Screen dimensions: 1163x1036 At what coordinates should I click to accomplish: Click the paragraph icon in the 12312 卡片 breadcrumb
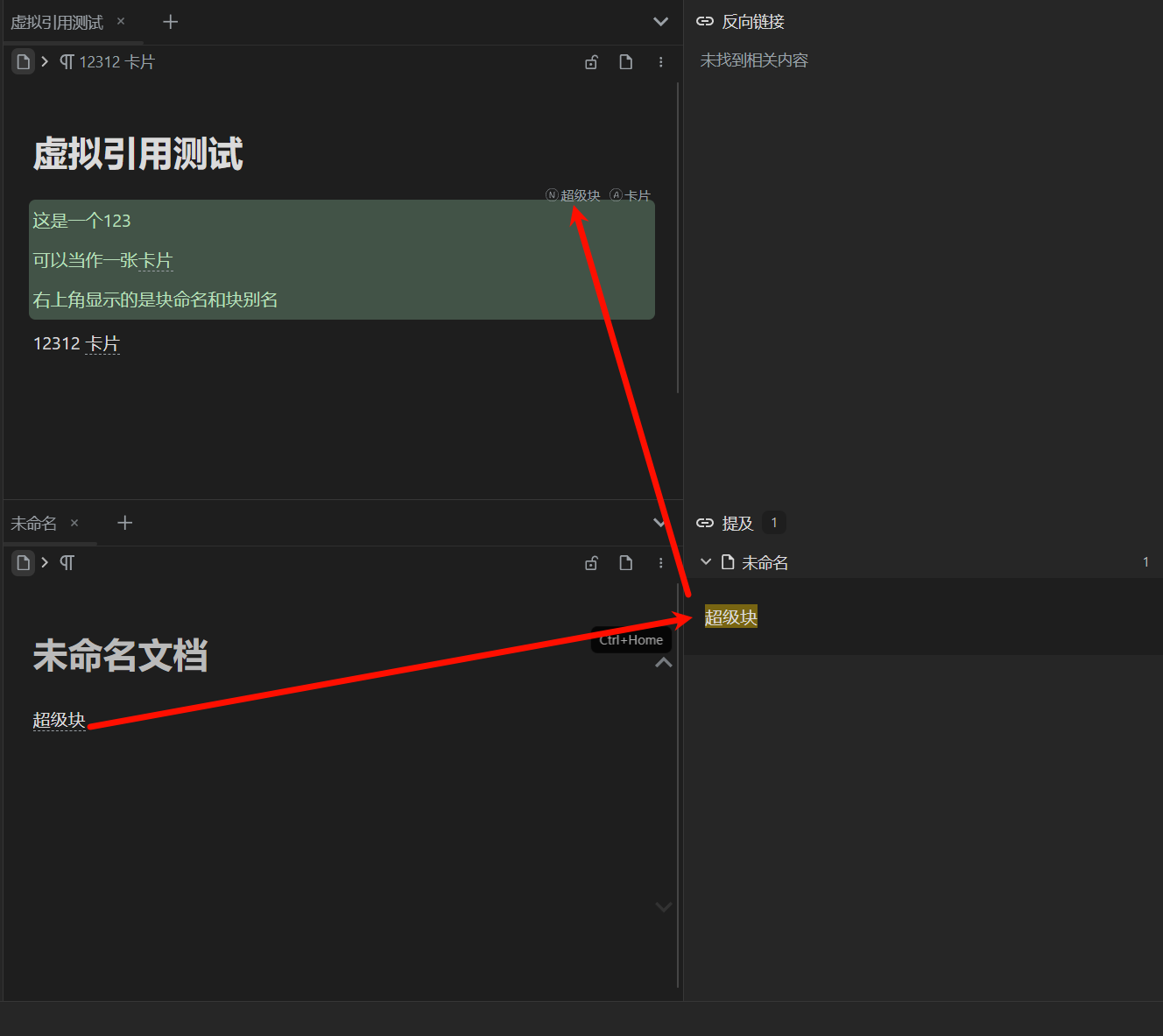point(66,61)
